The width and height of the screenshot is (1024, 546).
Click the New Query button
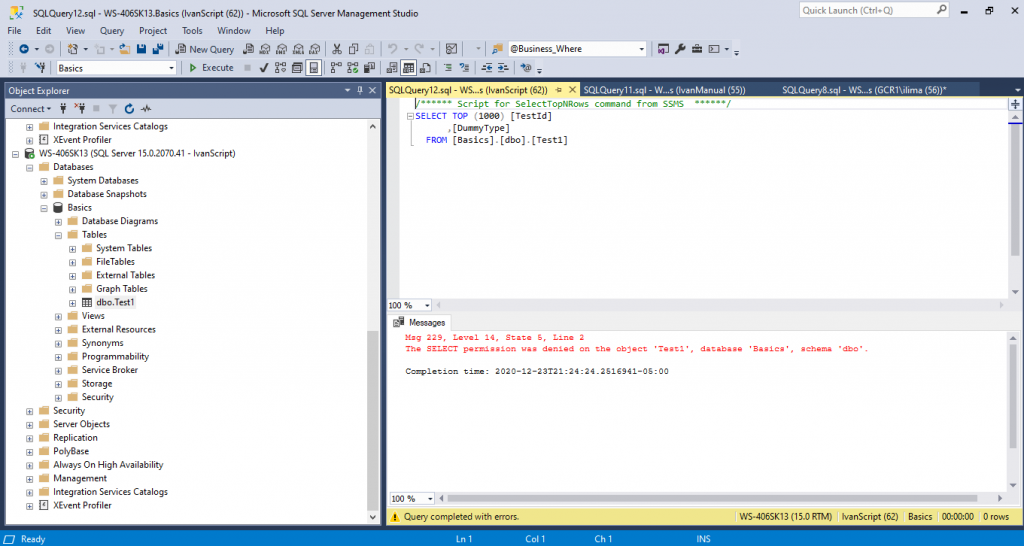[204, 49]
